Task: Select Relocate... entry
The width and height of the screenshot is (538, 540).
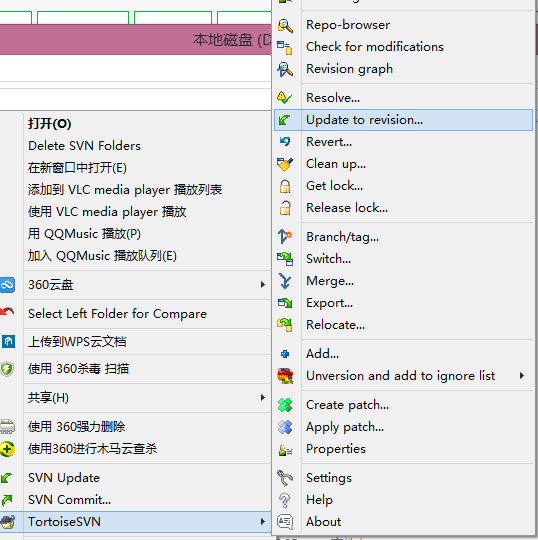Action: 403,325
